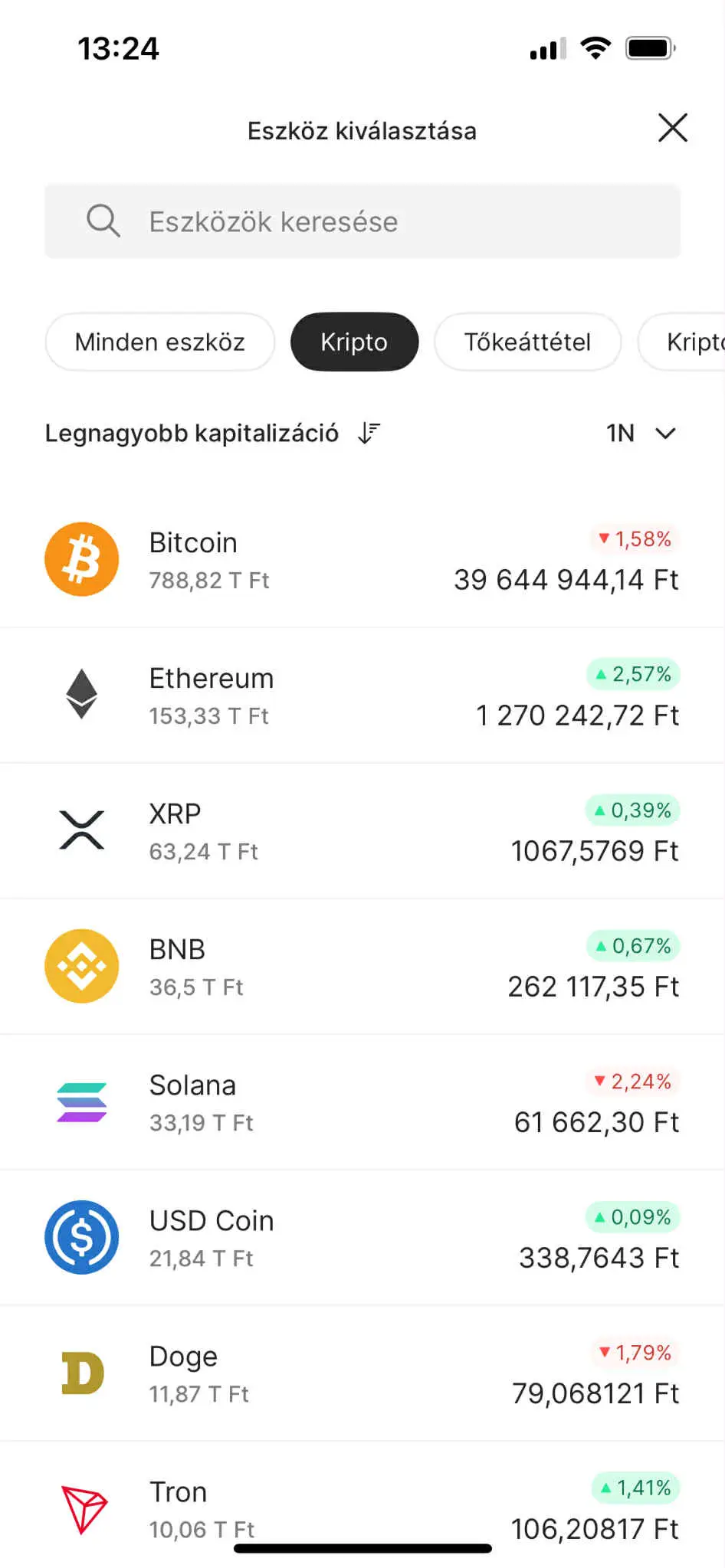Screen dimensions: 725x1568
Task: Switch to the Tőkeáttétel tab
Action: (x=527, y=342)
